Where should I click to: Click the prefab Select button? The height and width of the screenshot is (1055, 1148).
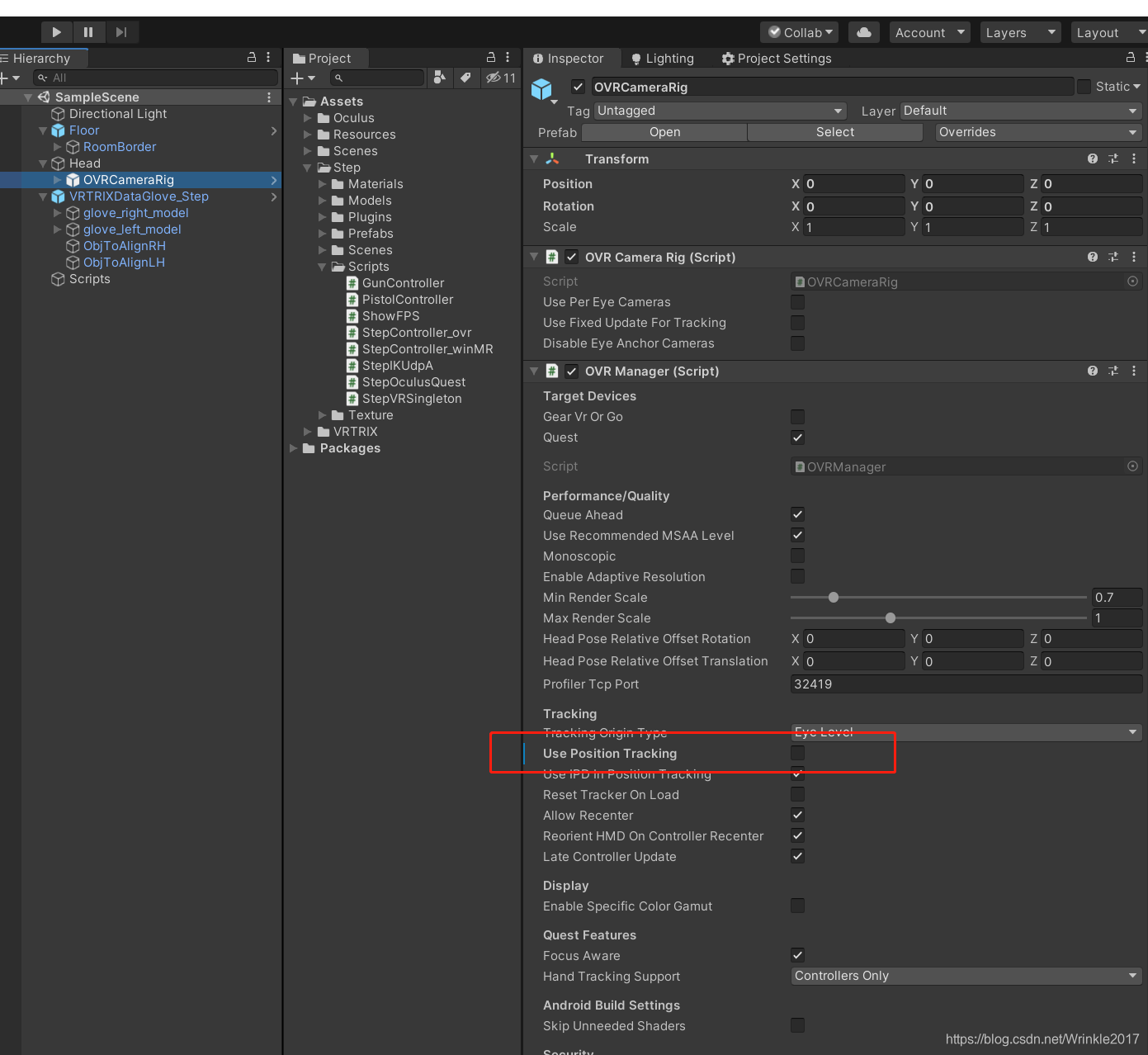pos(835,132)
